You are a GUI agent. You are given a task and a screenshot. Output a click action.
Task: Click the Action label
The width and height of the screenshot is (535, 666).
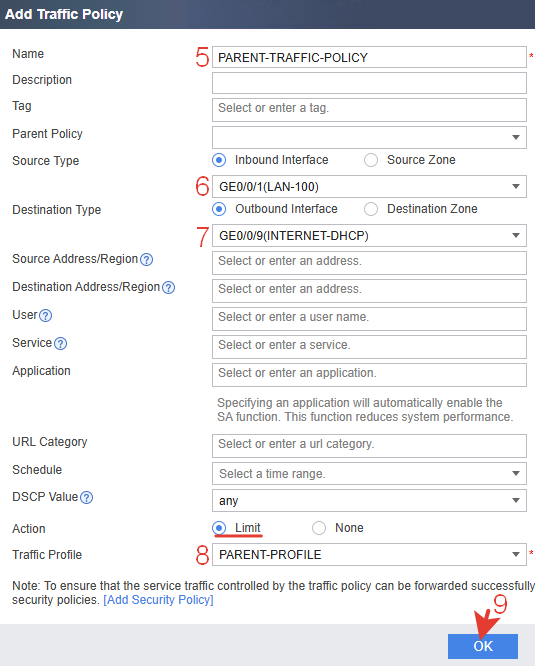[x=29, y=529]
